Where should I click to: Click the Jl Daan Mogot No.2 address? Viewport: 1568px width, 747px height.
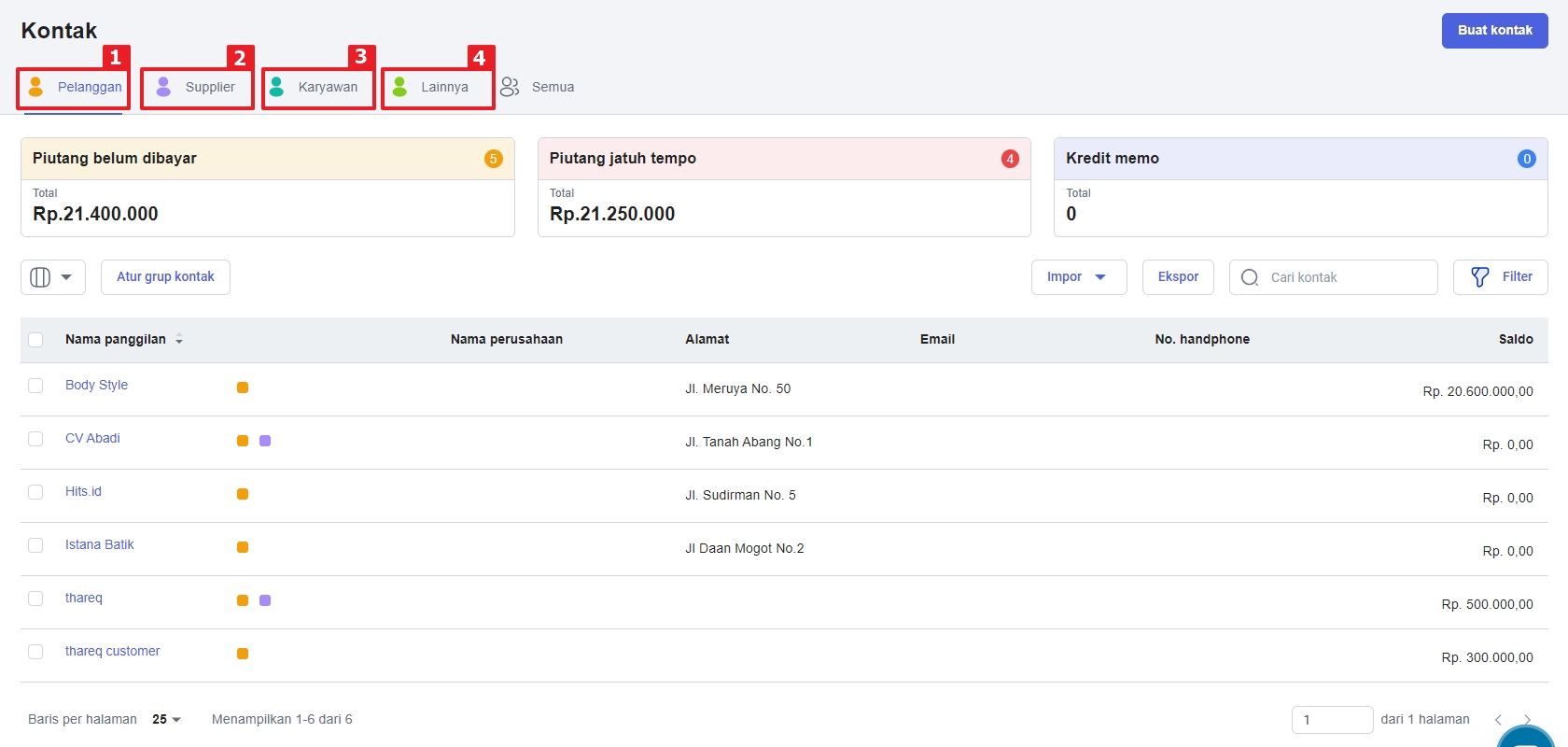[745, 548]
